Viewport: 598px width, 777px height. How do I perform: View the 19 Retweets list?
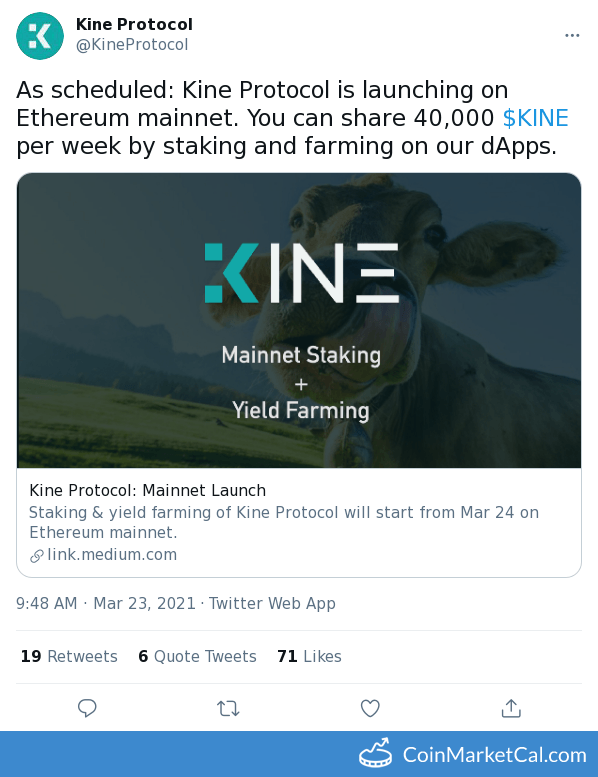69,656
